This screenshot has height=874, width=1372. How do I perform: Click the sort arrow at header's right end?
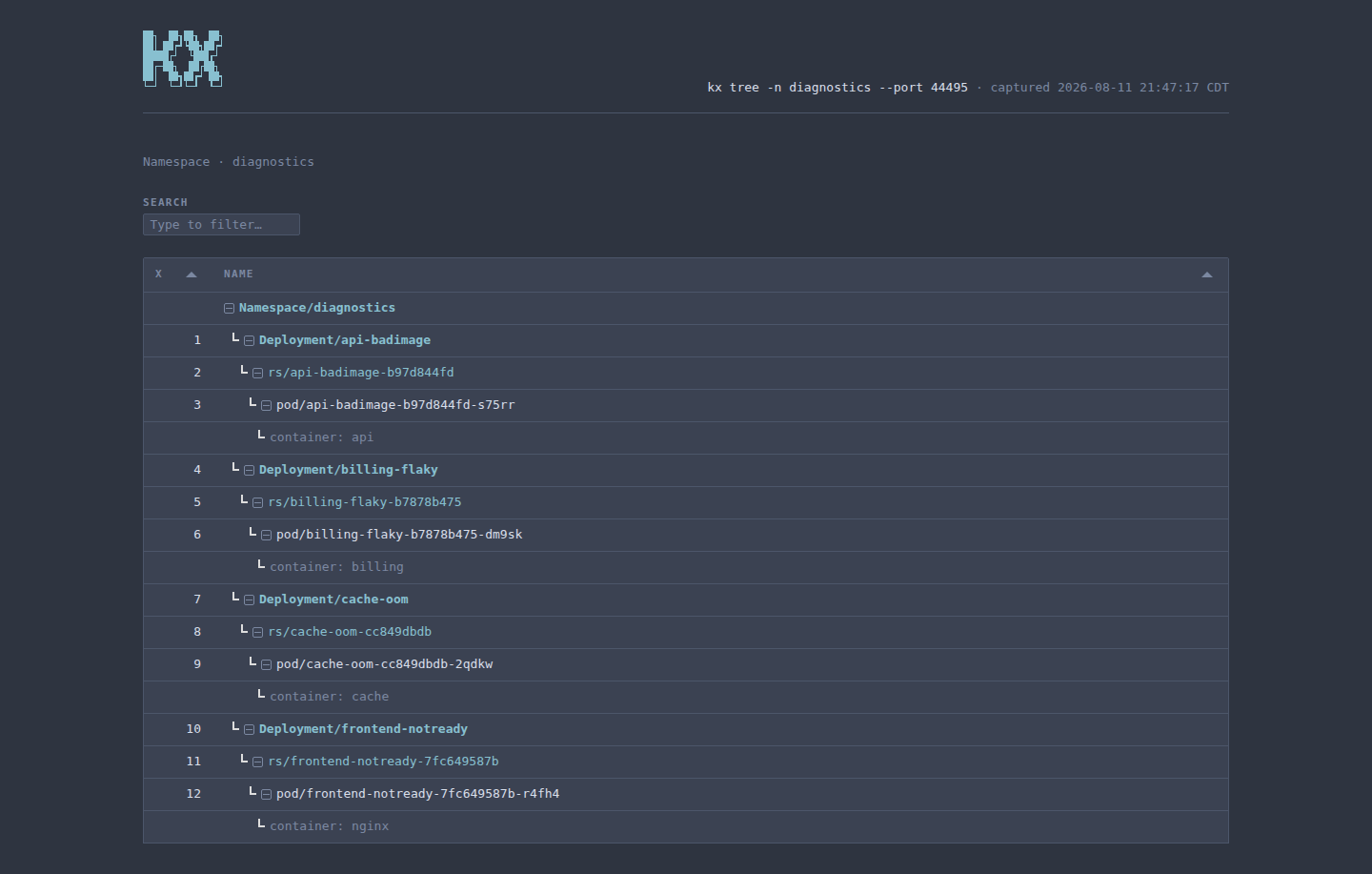coord(1207,274)
